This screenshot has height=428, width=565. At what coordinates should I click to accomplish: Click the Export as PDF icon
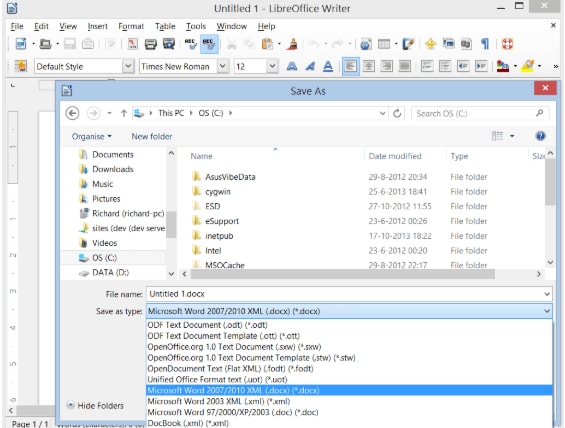[133, 44]
